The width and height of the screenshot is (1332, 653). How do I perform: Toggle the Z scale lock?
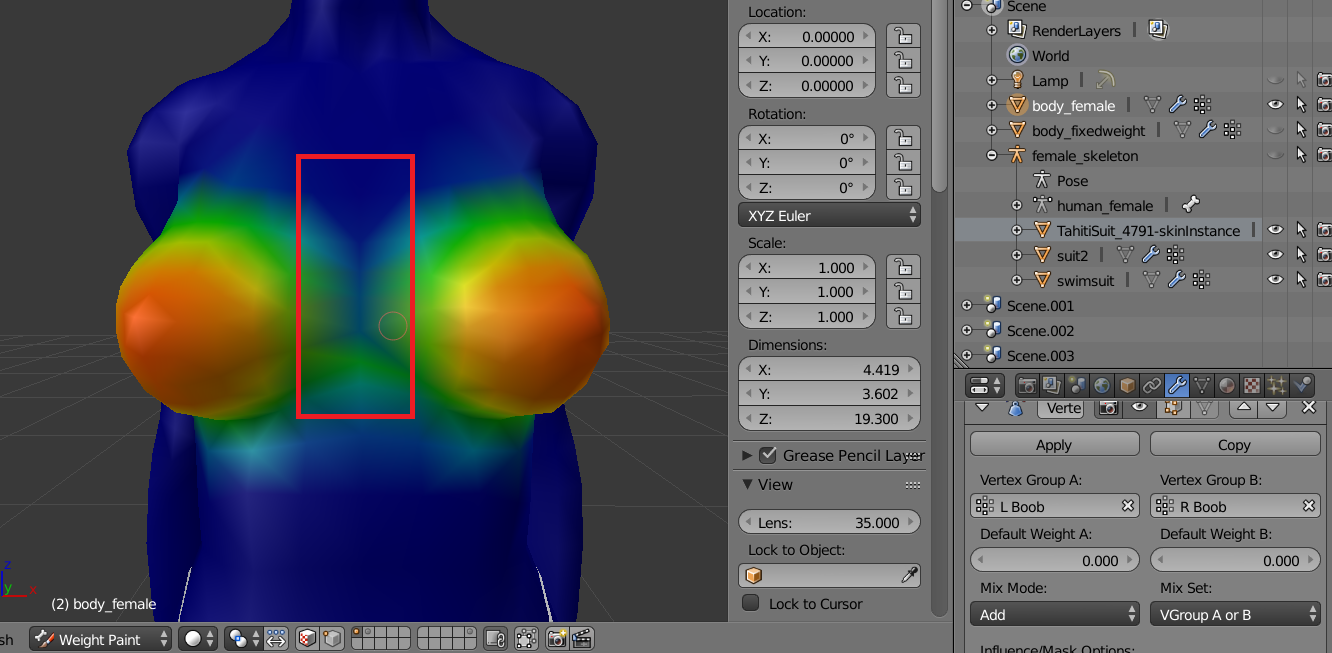[x=904, y=316]
